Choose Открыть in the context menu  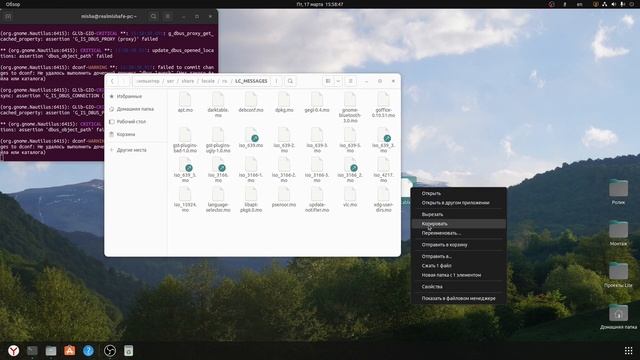(458, 193)
